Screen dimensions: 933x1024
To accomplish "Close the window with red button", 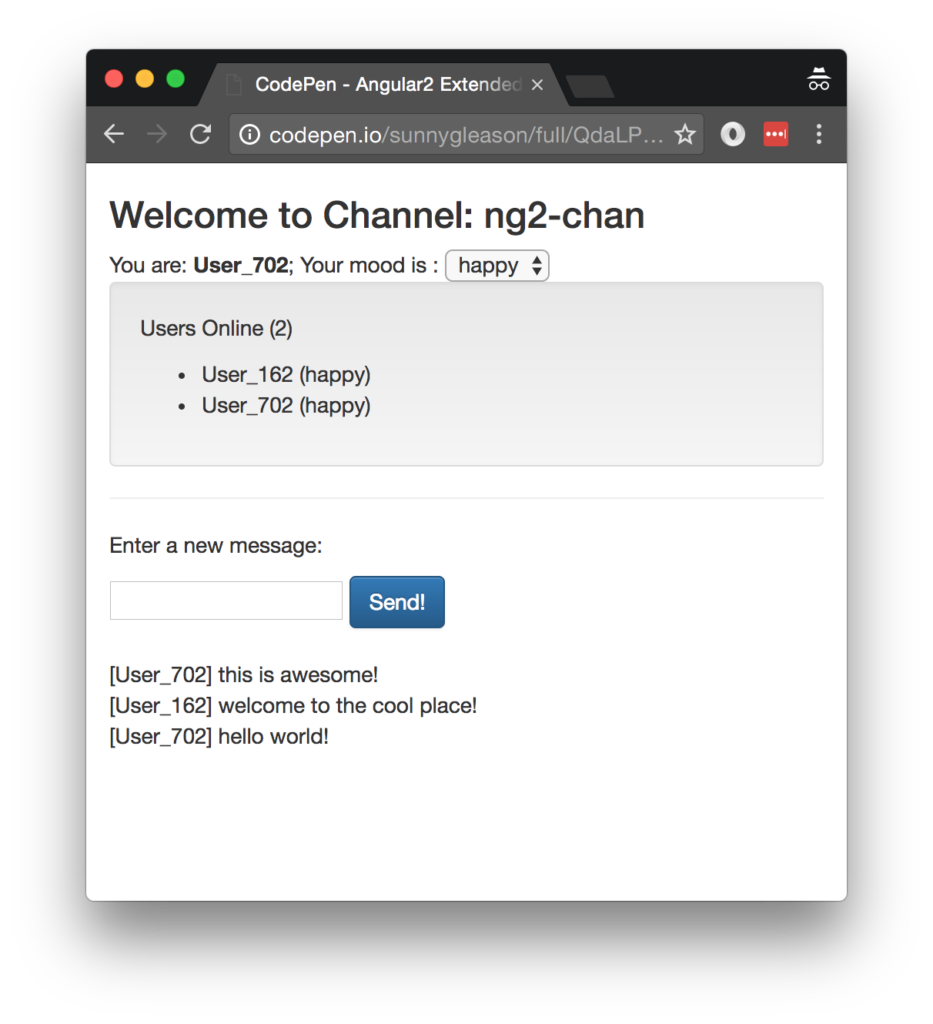I will click(114, 79).
